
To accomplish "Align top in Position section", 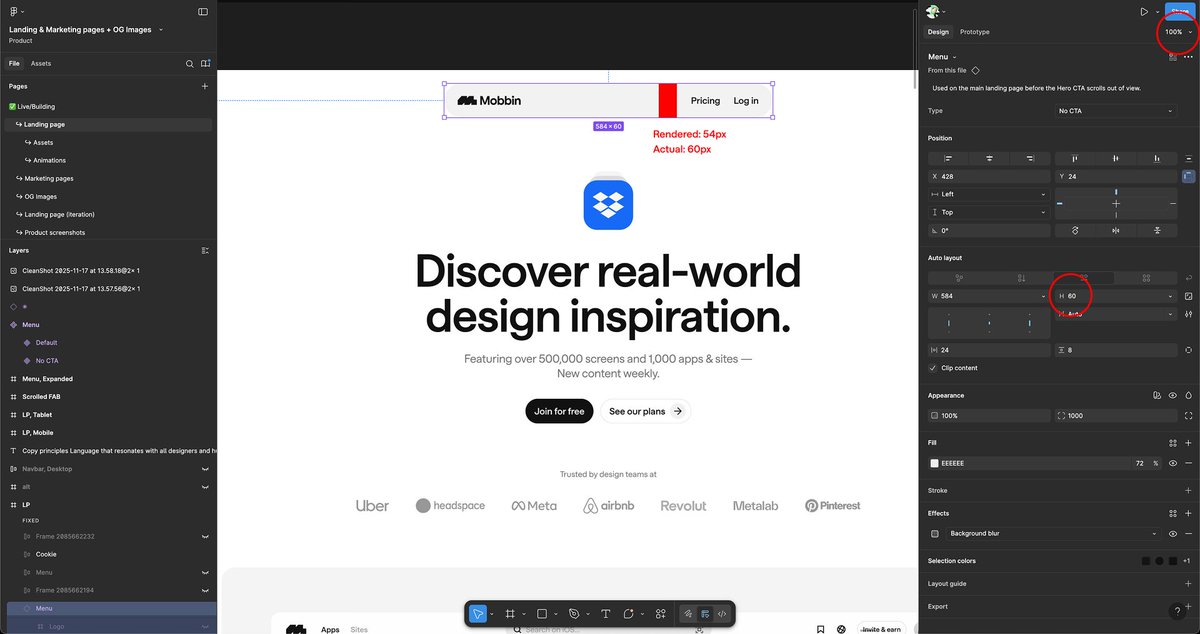I will pos(1075,159).
